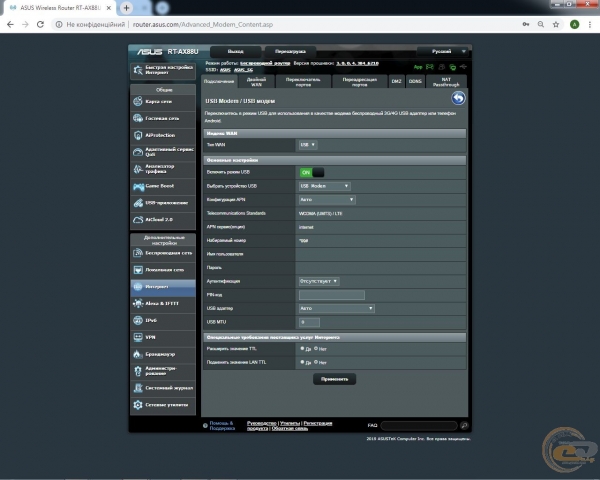Viewport: 600px width, 480px height.
Task: Open Анализатор трафика in the sidebar
Action: 163,169
